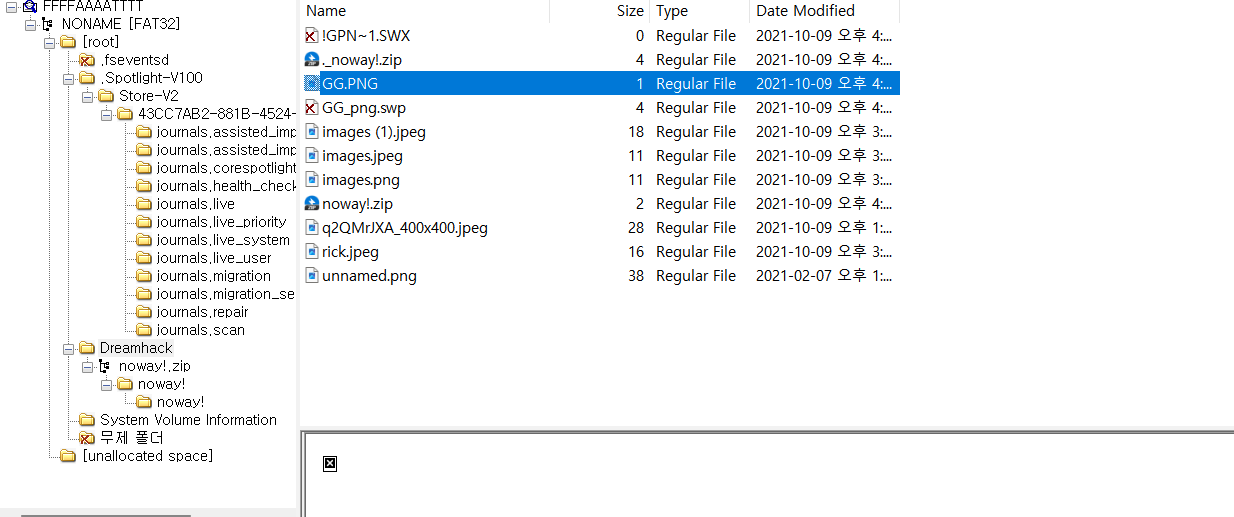Click the journals.scan folder icon

144,330
